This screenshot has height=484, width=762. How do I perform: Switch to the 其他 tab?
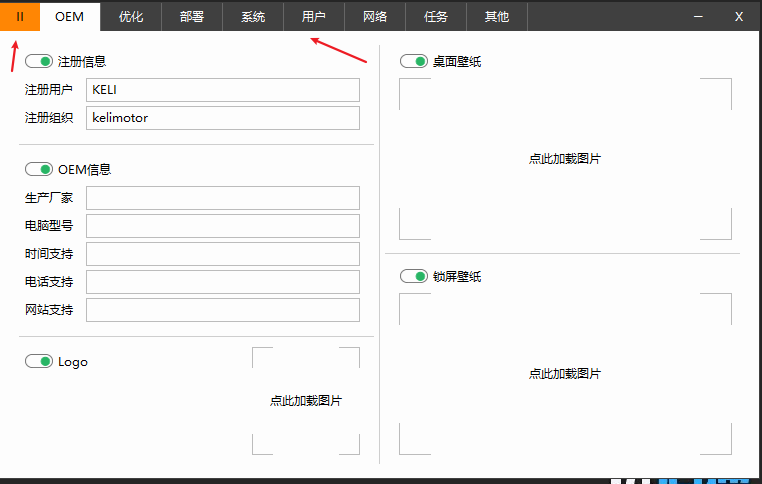pyautogui.click(x=497, y=17)
